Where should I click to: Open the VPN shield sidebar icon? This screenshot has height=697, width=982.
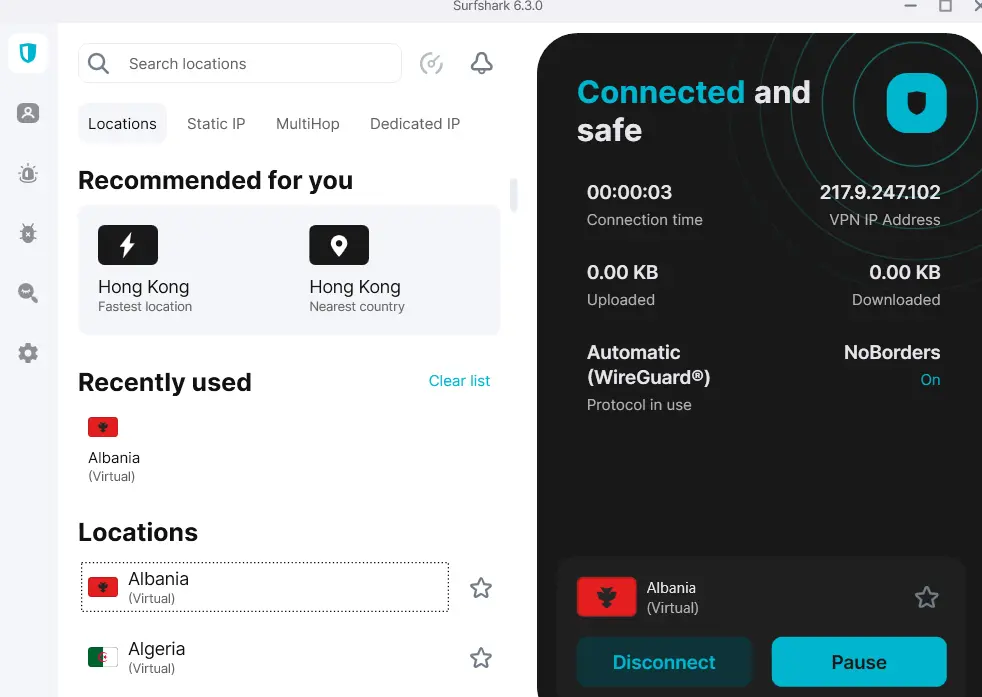pos(28,53)
